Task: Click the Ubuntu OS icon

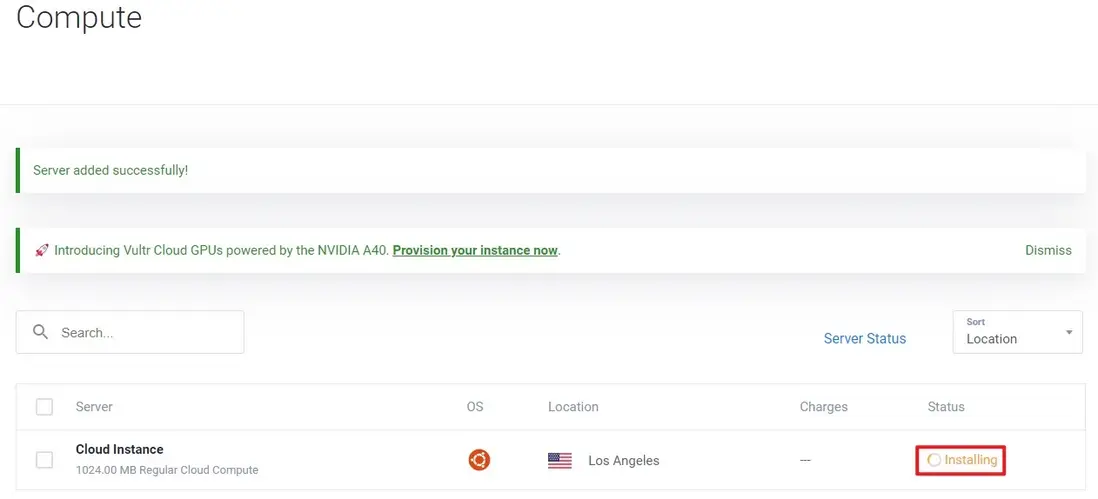Action: pos(479,460)
